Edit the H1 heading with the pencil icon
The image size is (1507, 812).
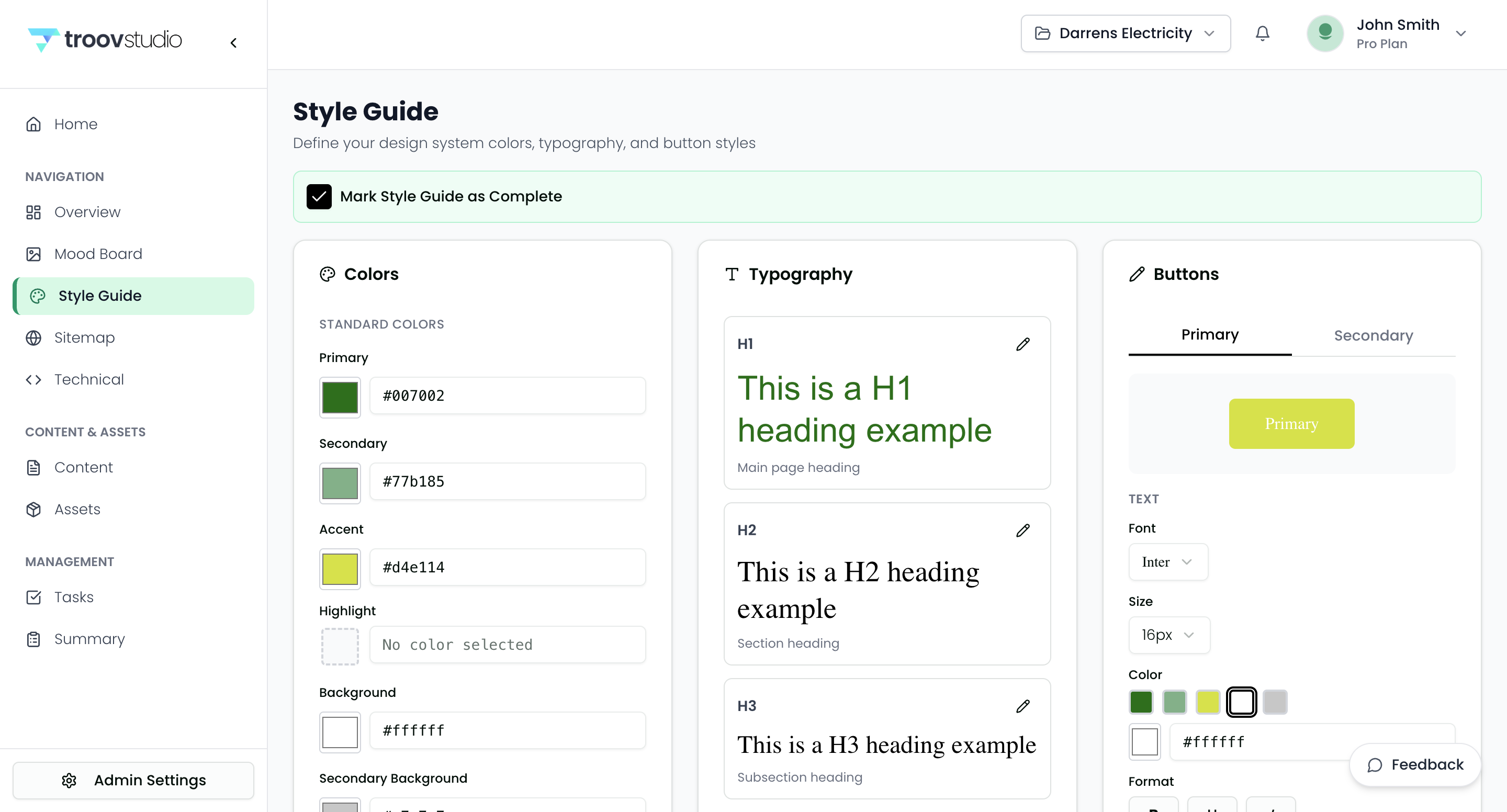point(1022,344)
